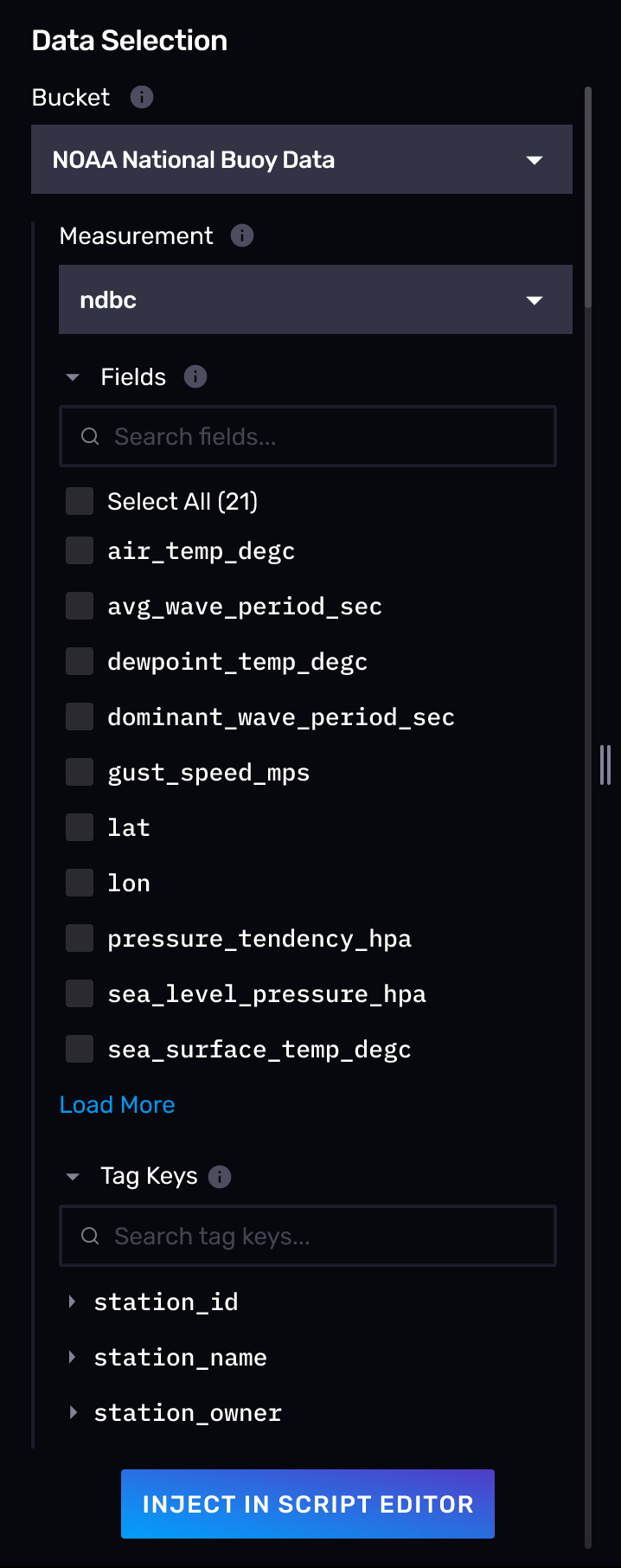Collapse the Fields section
The width and height of the screenshot is (621, 1568).
72,376
